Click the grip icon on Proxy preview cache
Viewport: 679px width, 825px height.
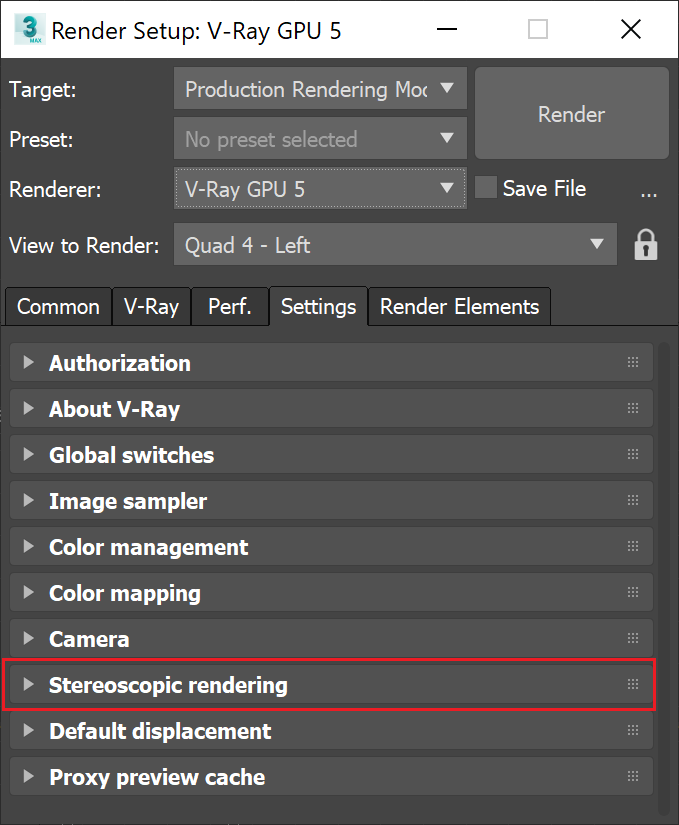point(632,776)
